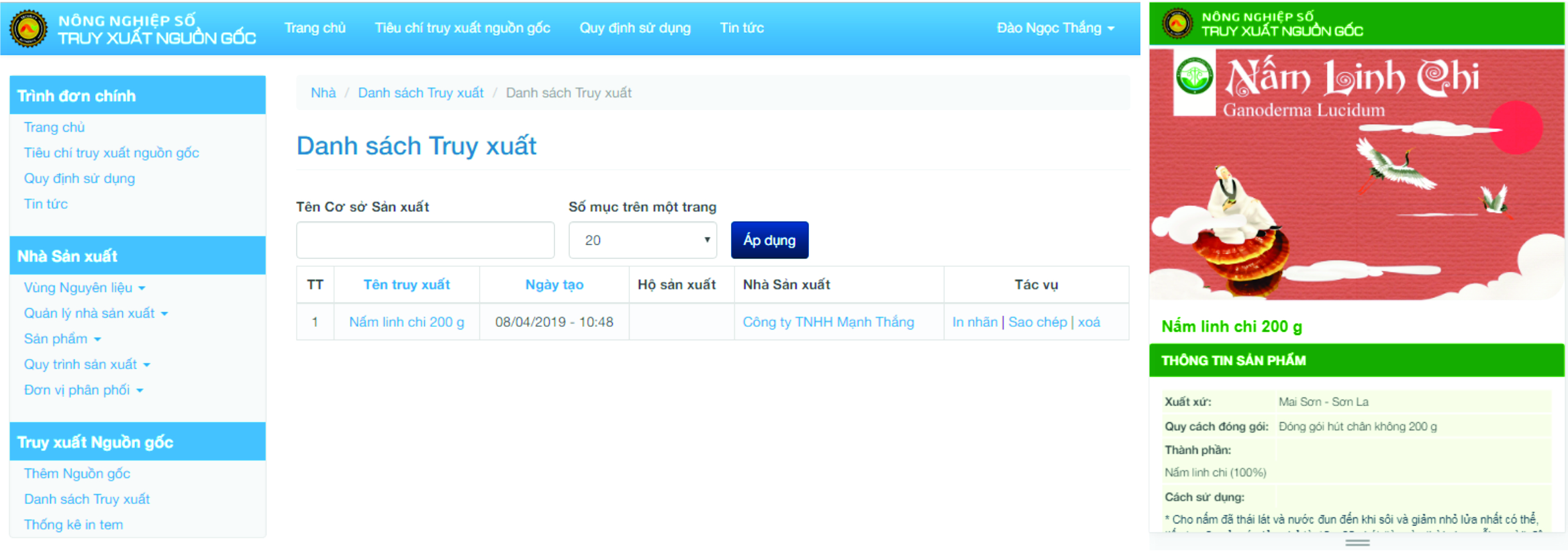
Task: Click the 08/04/2019 - 10:48 date cell
Action: (x=554, y=322)
